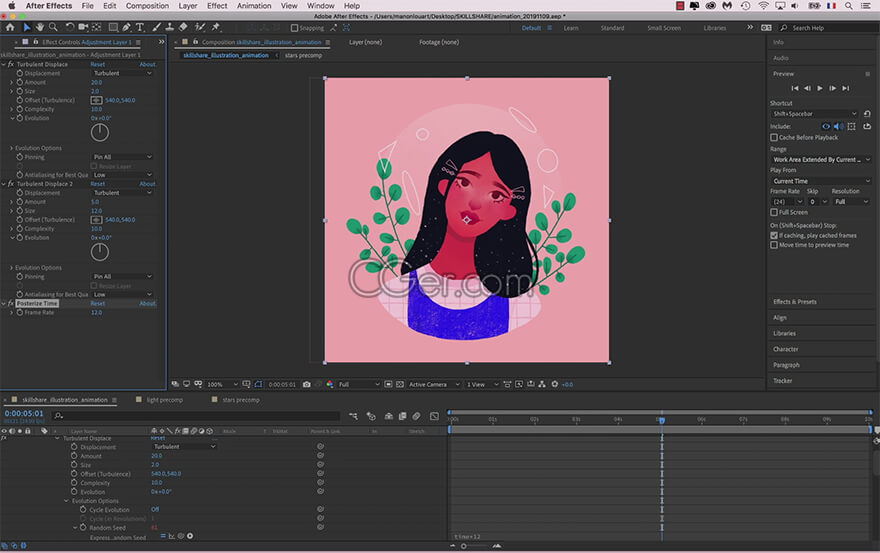Open the Composition menu
This screenshot has width=880, height=553.
tap(147, 6)
